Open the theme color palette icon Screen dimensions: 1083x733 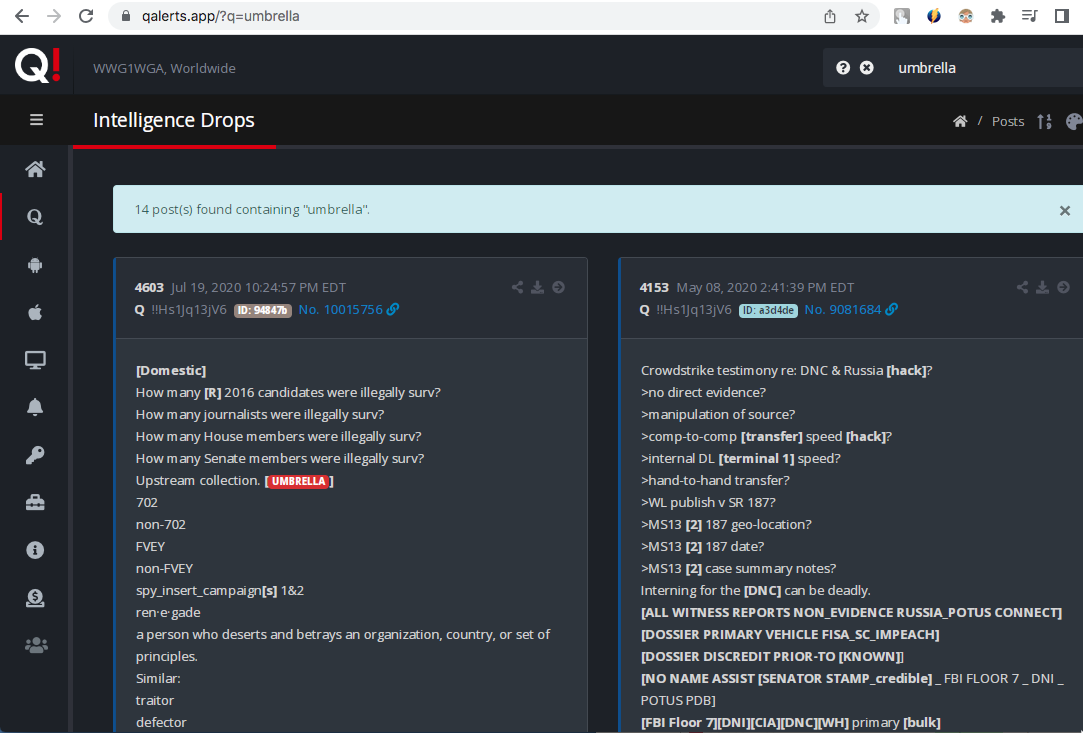coord(1074,122)
